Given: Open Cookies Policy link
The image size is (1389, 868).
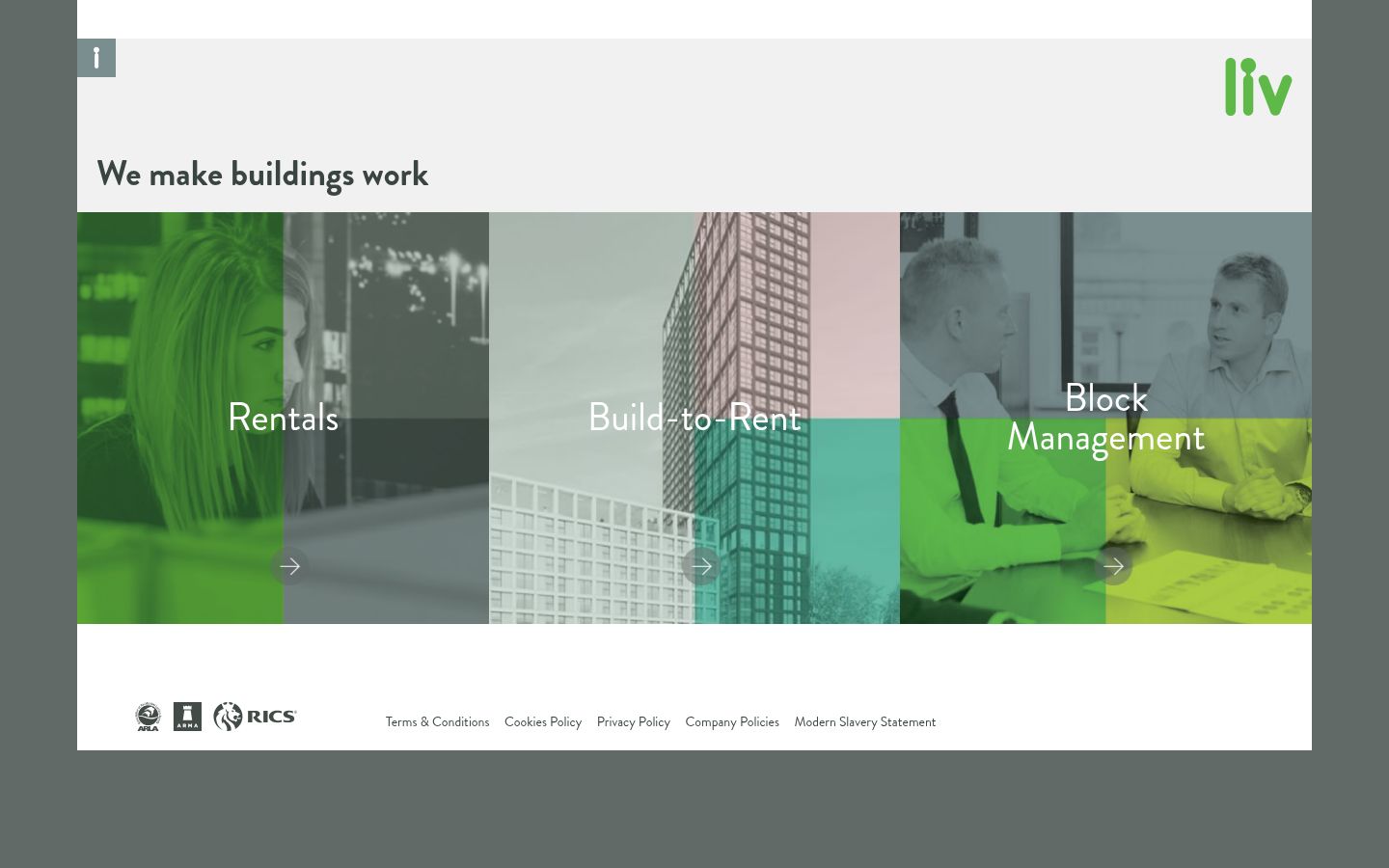Looking at the screenshot, I should [543, 721].
